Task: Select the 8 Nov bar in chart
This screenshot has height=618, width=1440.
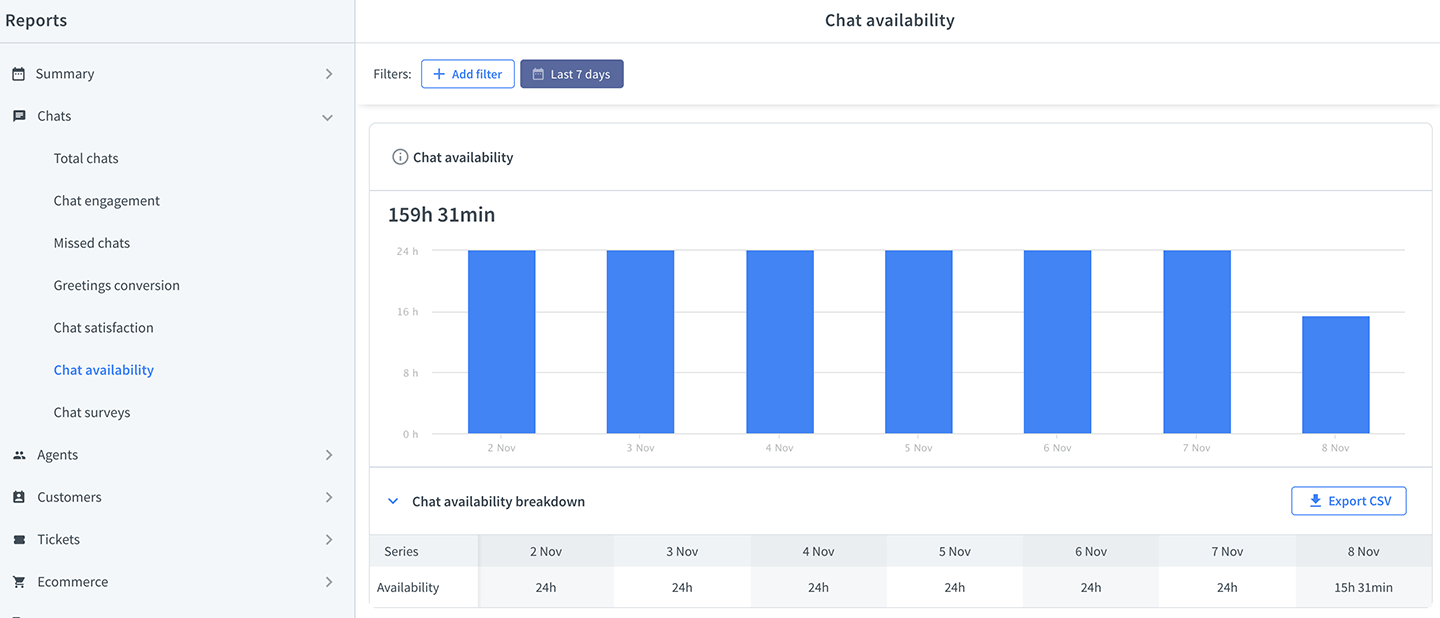Action: [x=1336, y=375]
